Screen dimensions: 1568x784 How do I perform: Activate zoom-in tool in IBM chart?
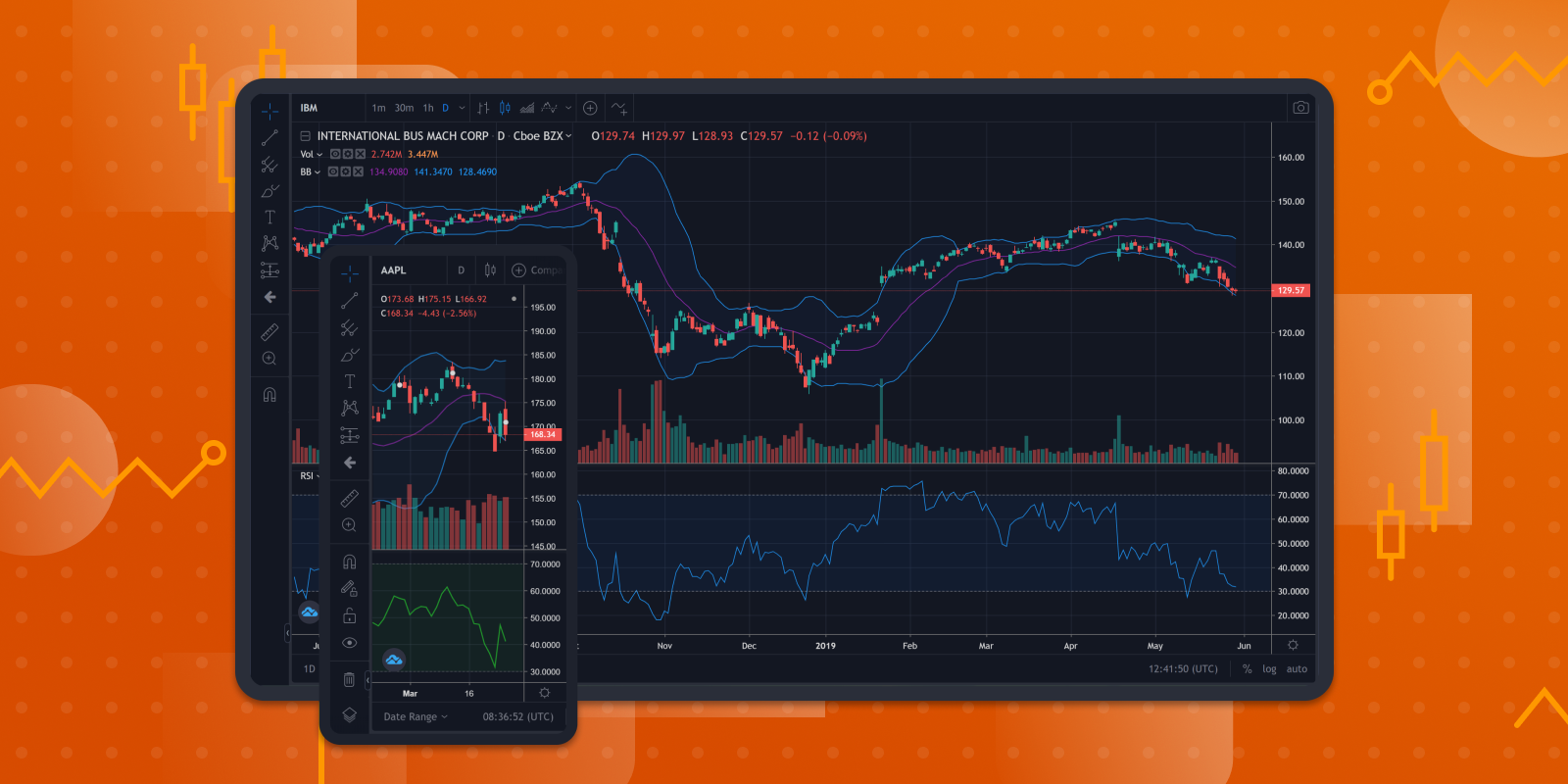[269, 359]
